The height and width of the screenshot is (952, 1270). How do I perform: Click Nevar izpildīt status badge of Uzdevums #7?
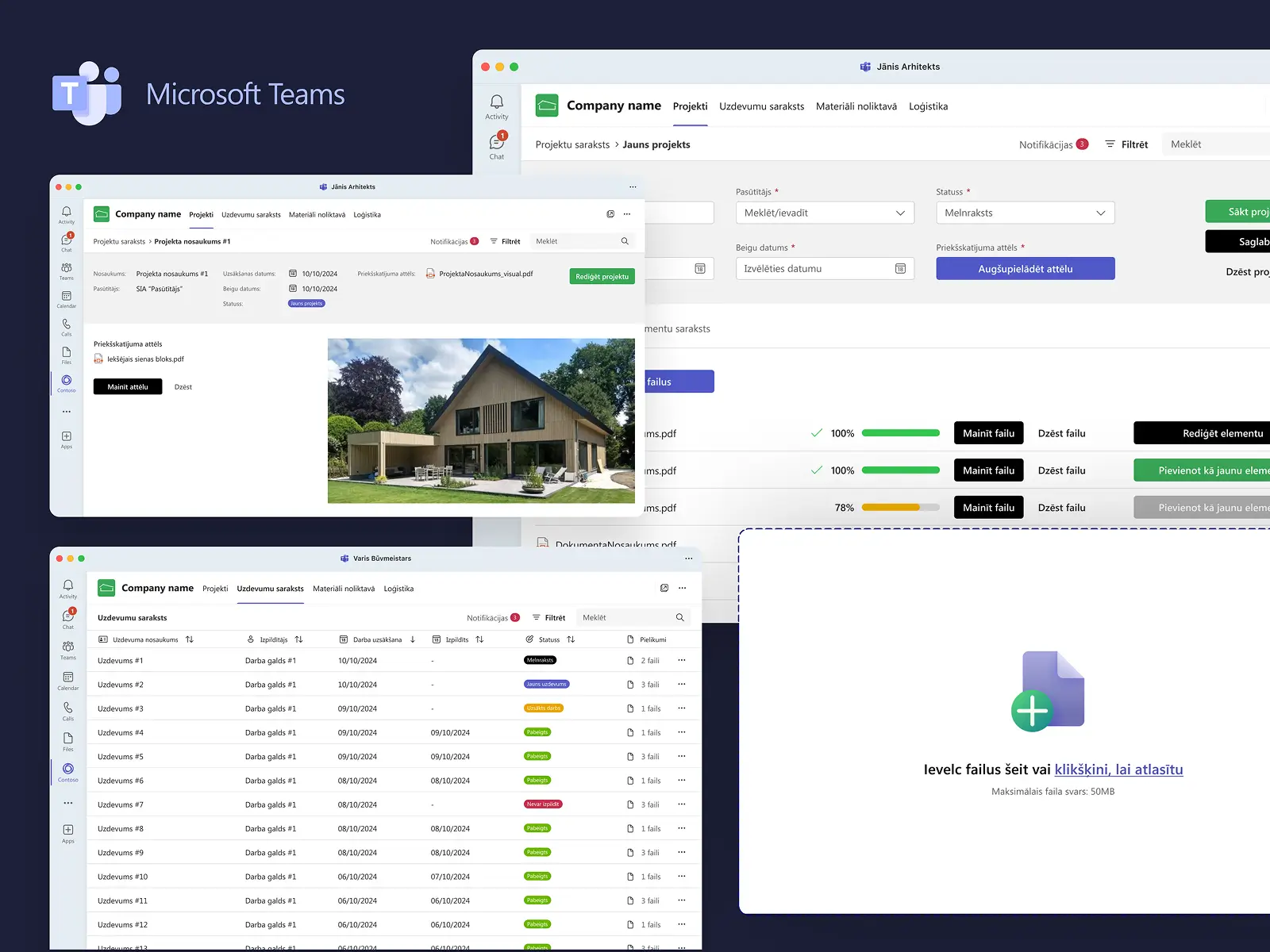click(x=544, y=804)
